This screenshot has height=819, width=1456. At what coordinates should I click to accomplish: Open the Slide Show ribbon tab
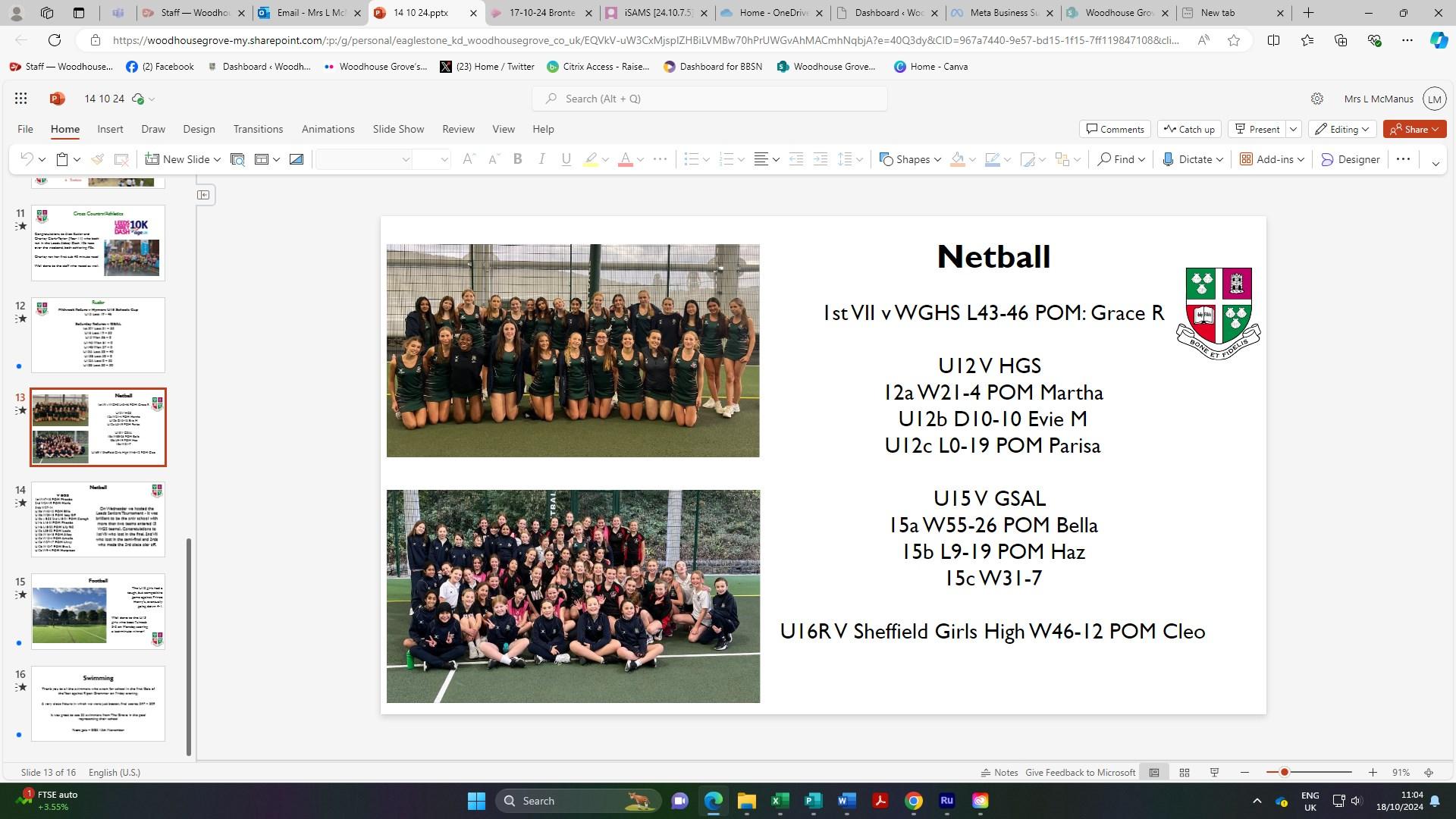tap(398, 129)
